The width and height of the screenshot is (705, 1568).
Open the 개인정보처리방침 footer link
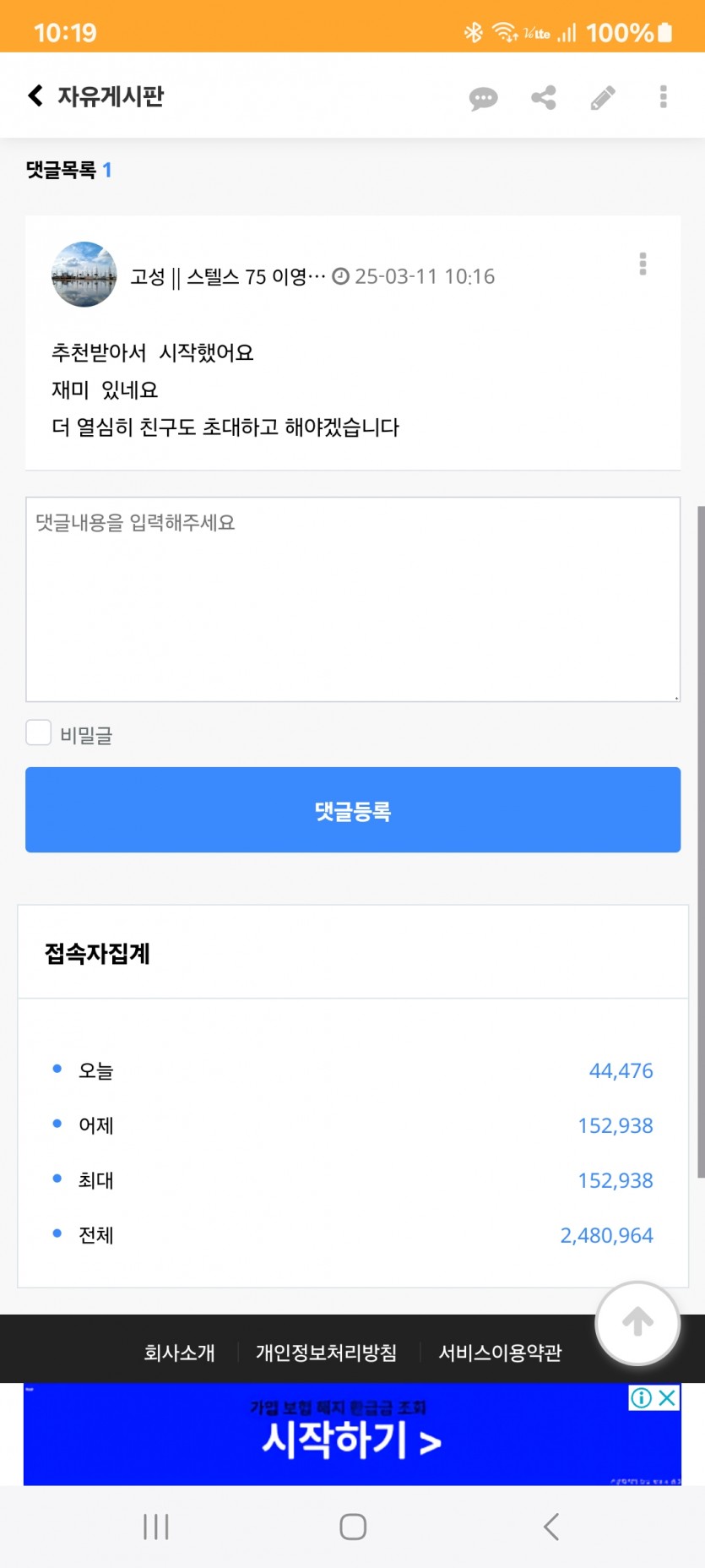(x=326, y=1353)
